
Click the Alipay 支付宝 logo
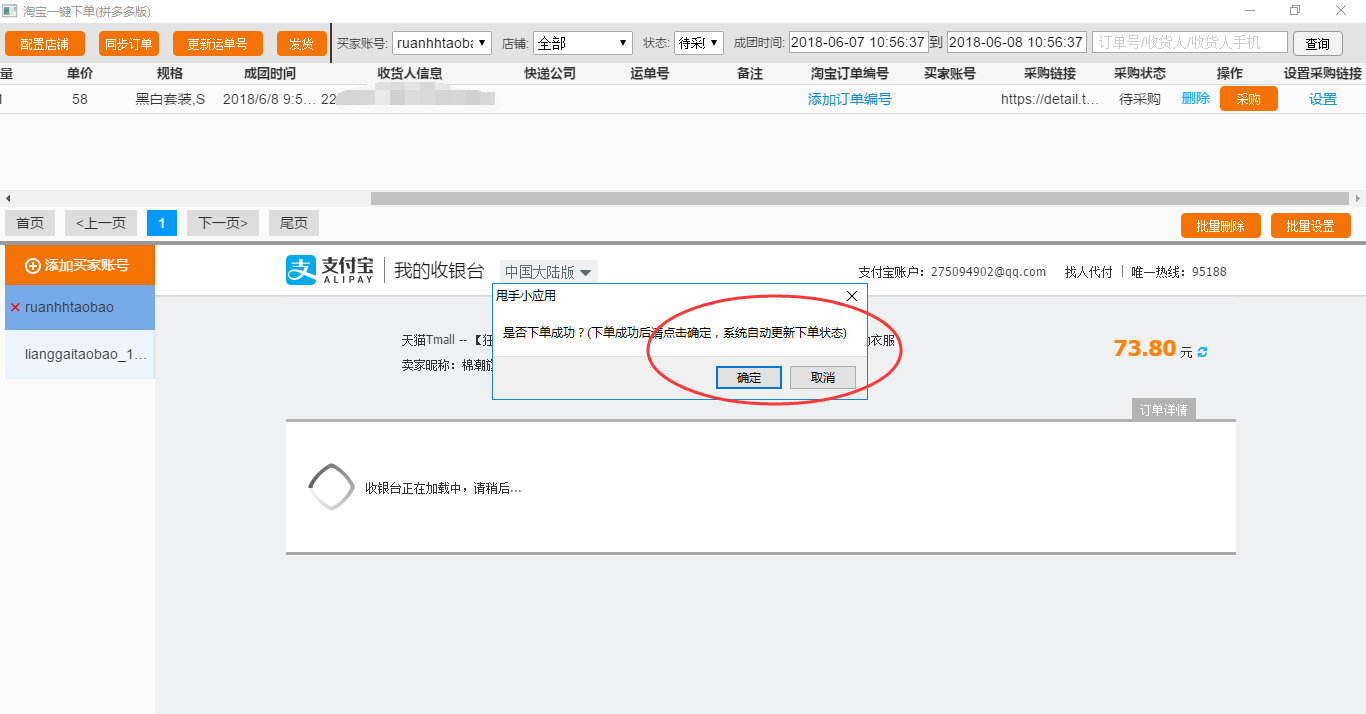coord(330,270)
